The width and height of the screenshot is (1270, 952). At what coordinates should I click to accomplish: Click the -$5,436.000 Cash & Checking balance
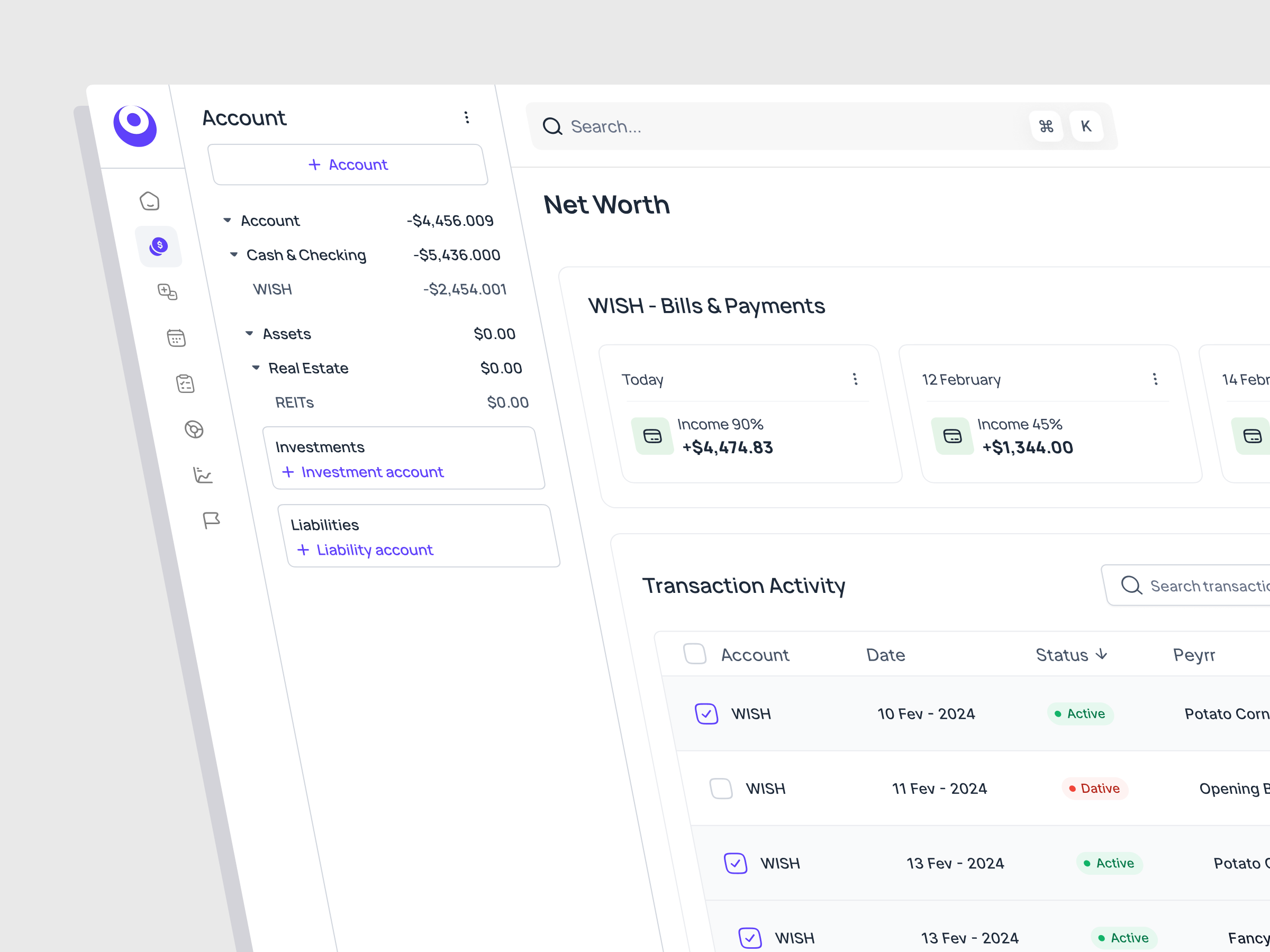tap(457, 255)
